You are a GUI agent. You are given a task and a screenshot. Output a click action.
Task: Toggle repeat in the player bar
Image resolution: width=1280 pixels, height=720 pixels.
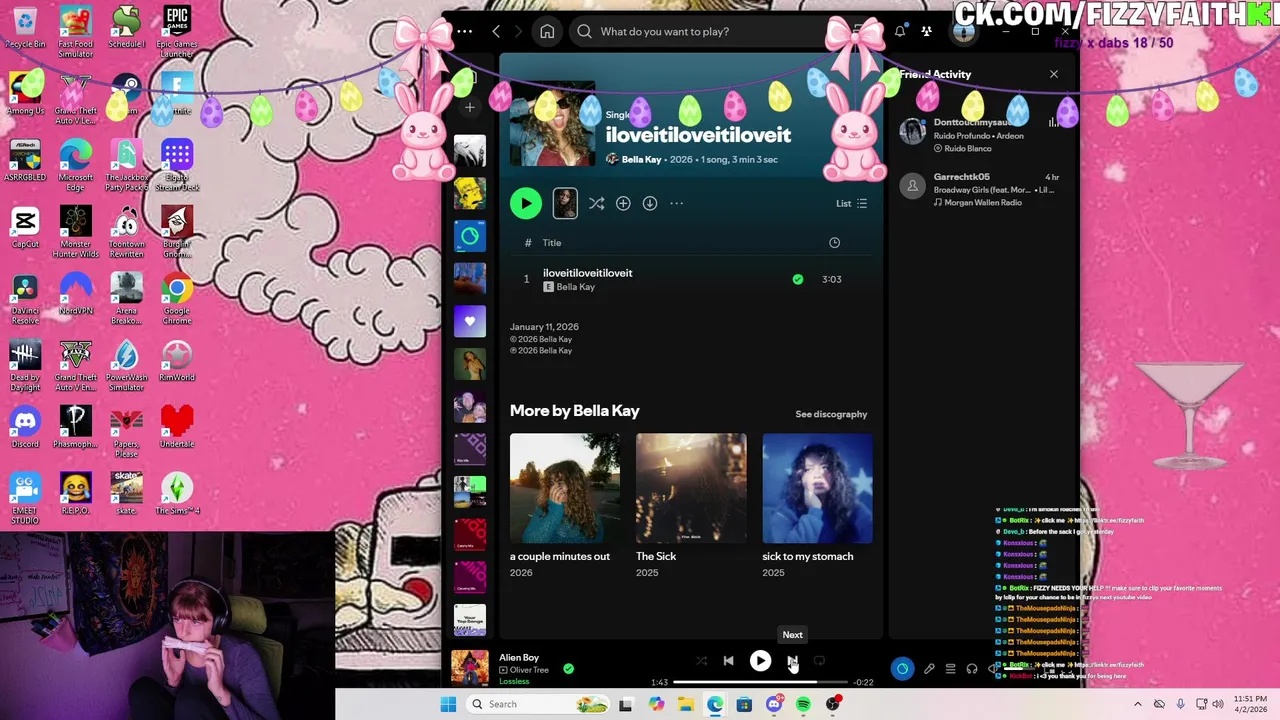819,661
